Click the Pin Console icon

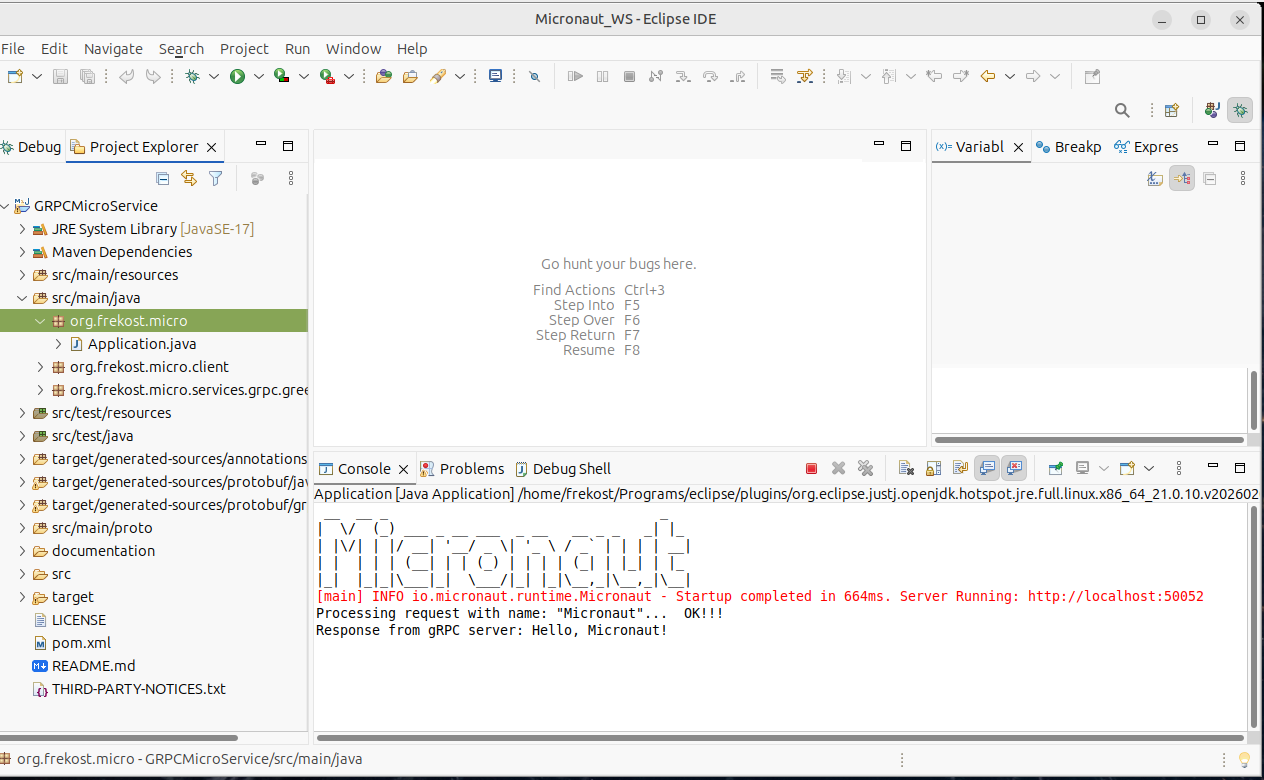(1055, 468)
